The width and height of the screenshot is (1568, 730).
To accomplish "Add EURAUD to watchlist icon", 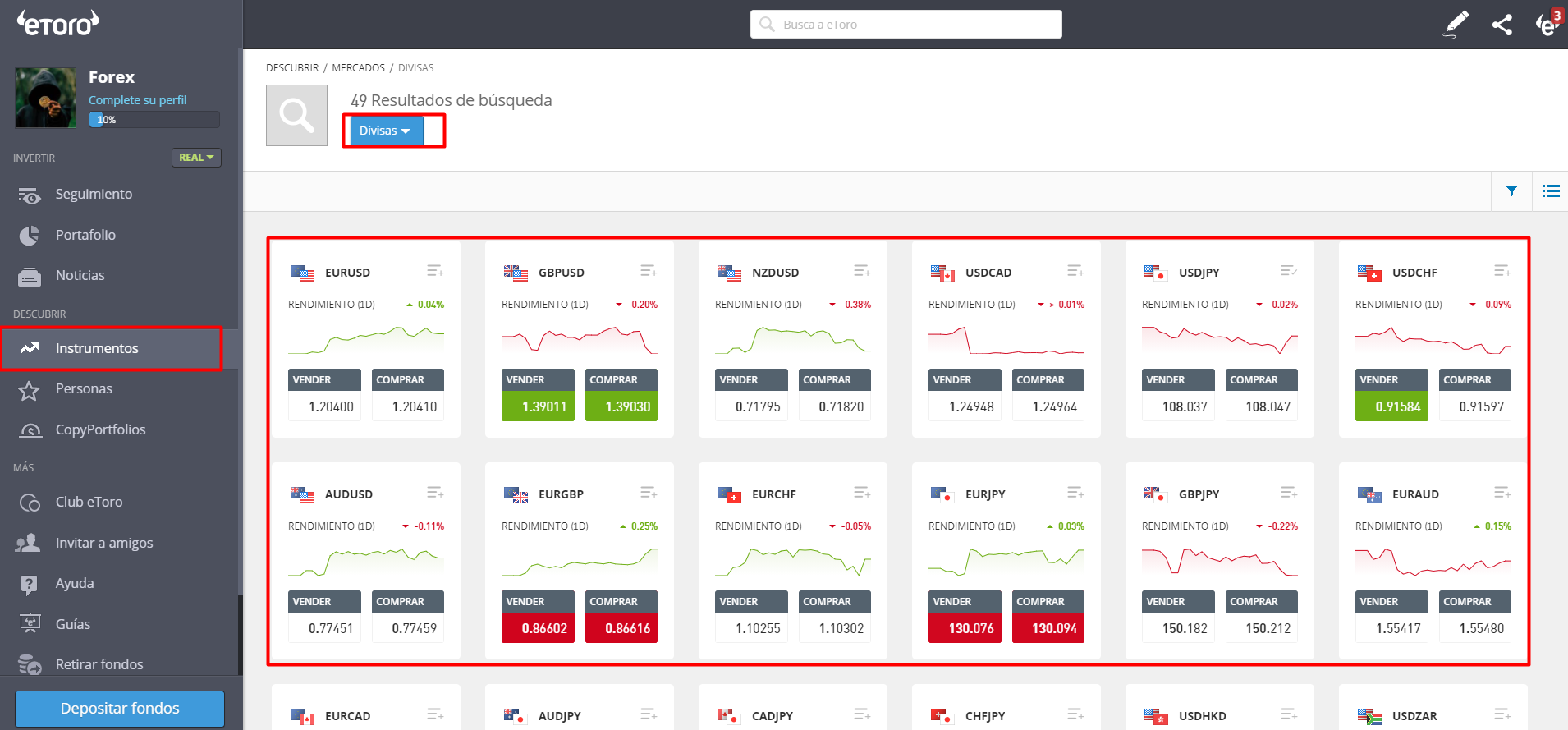I will (1502, 493).
